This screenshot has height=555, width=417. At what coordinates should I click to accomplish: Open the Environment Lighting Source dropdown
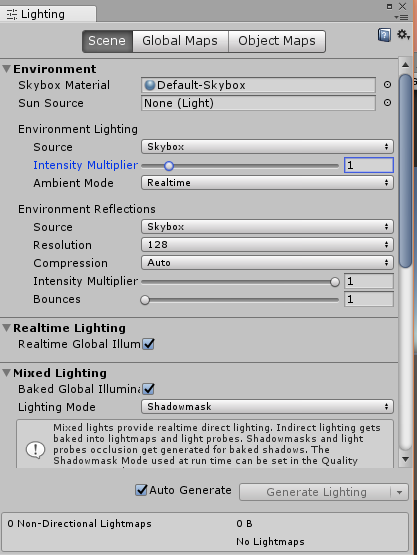point(267,147)
